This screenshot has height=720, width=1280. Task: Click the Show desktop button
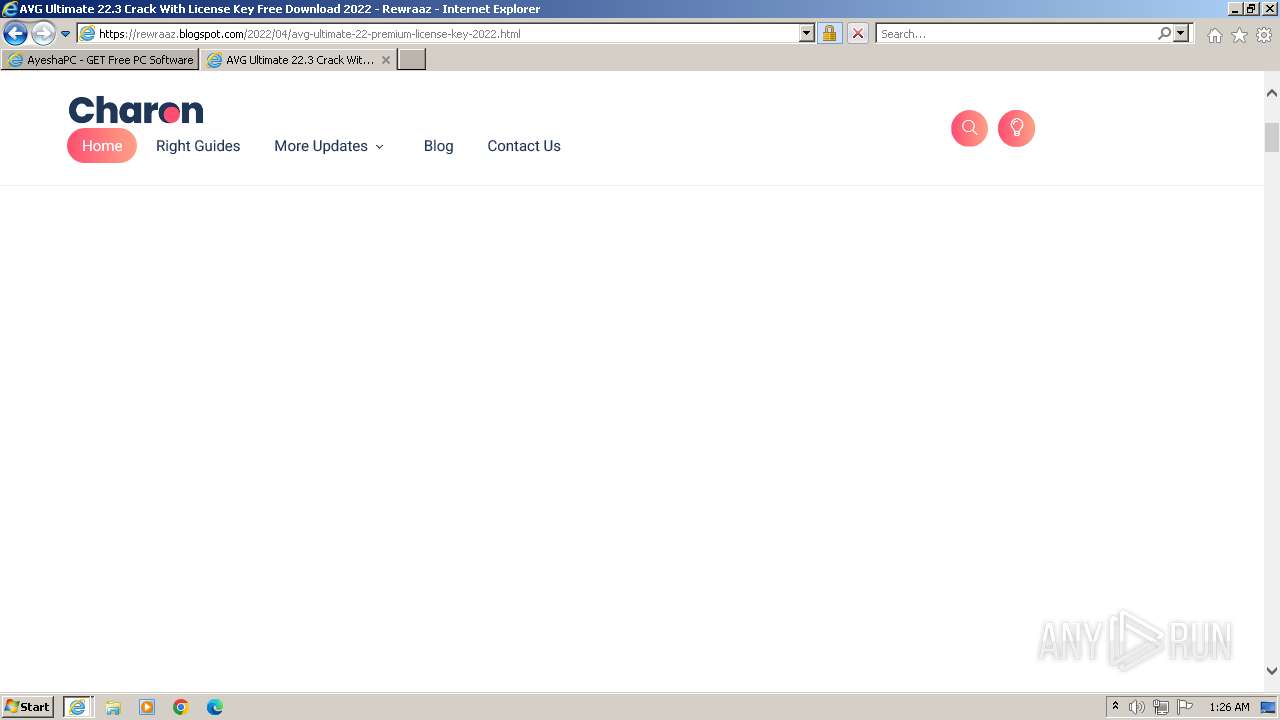(x=1269, y=707)
